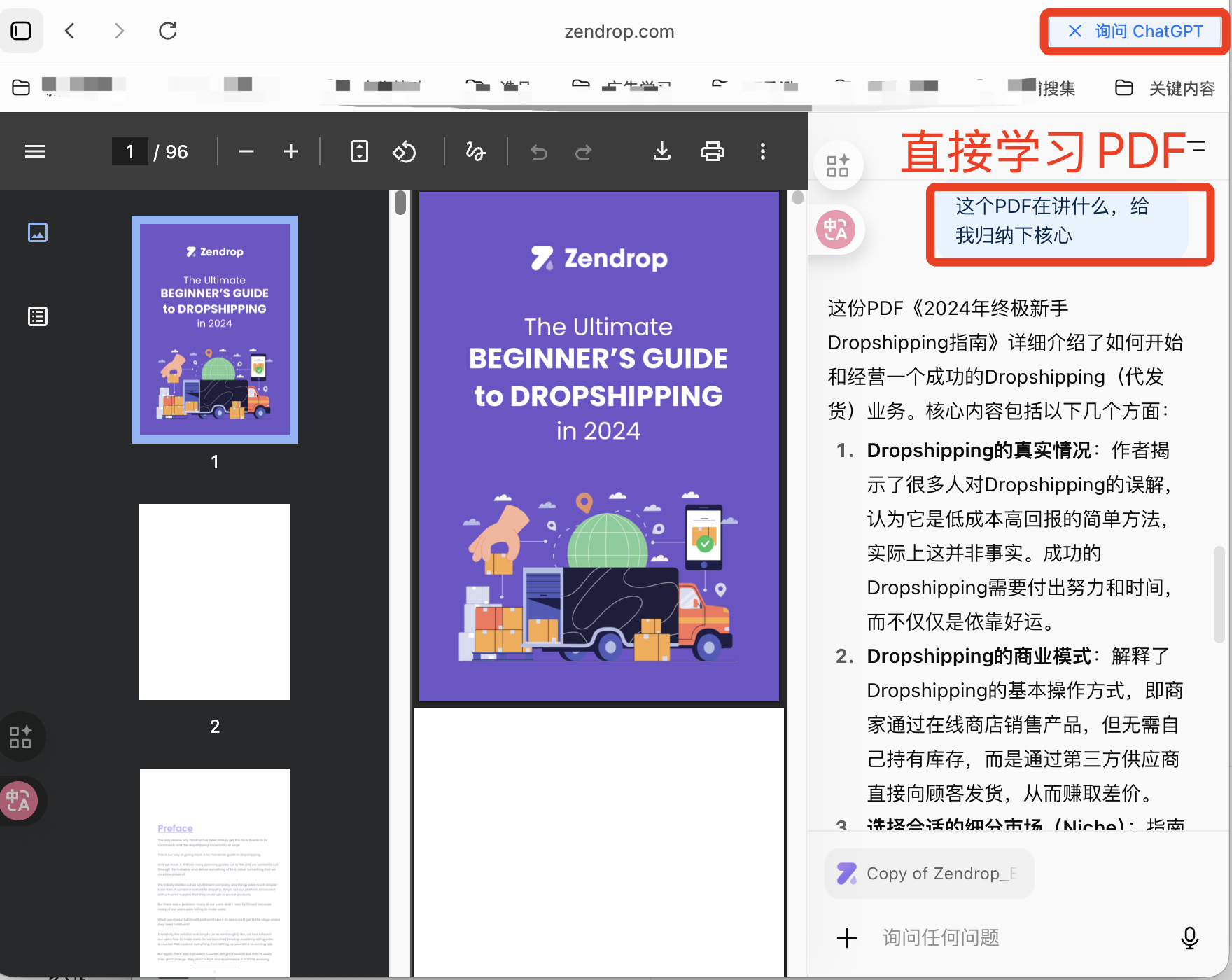
Task: Click the microphone voice input icon
Action: [x=1189, y=937]
